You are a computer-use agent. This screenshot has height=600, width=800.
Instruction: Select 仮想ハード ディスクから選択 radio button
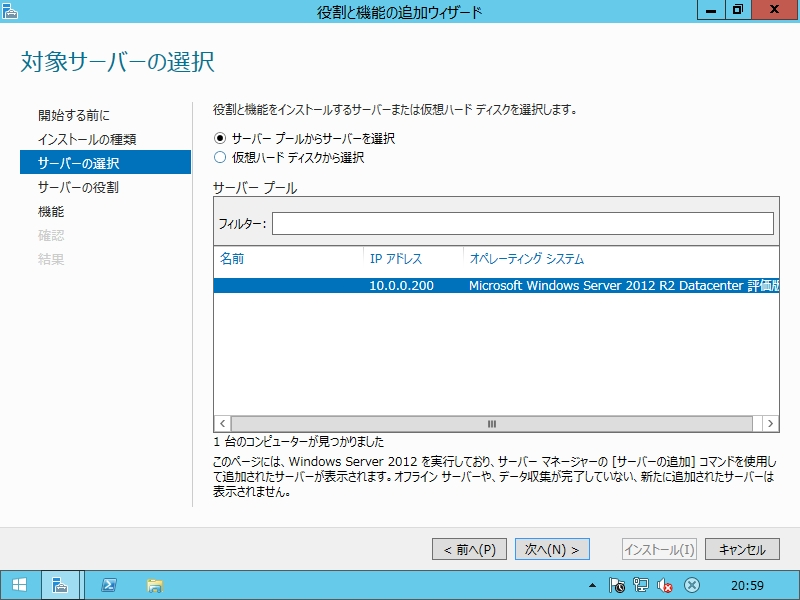[220, 157]
